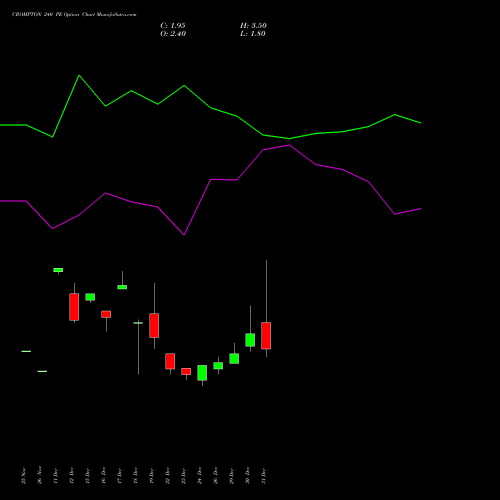Select the close value C: 1.95
The height and width of the screenshot is (500, 500).
click(x=173, y=26)
